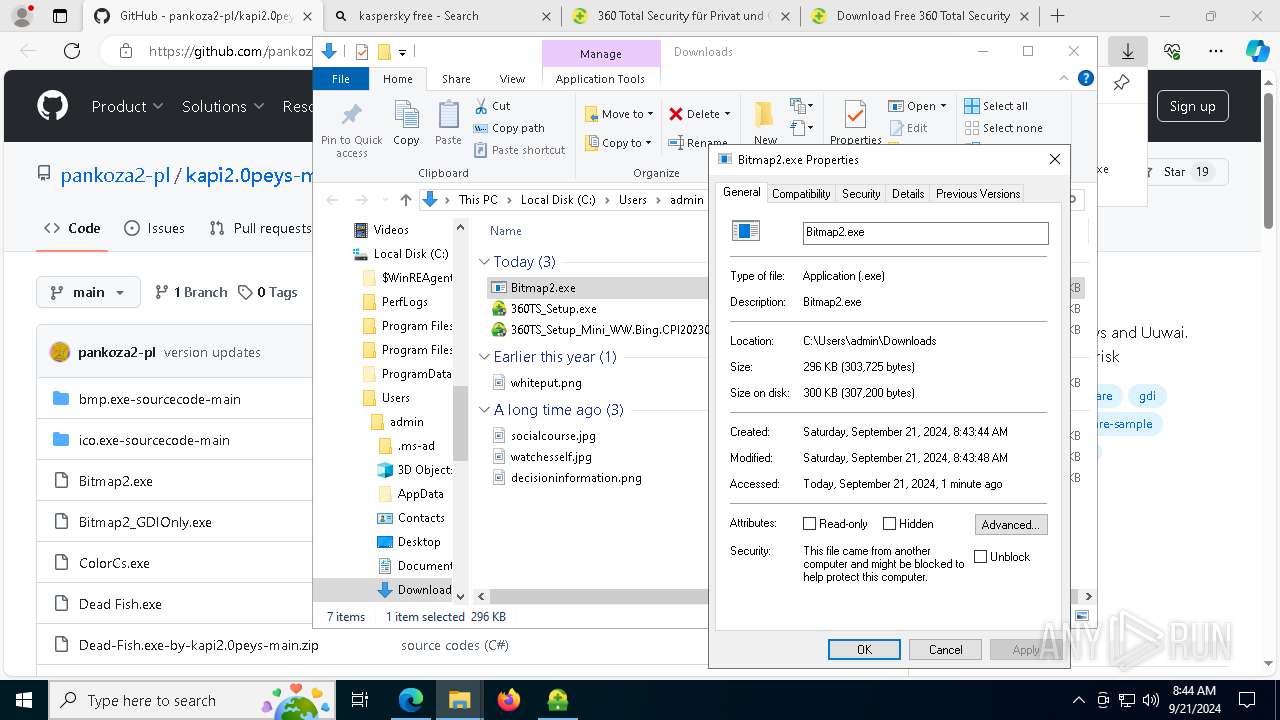1280x720 pixels.
Task: Open Details tab in Properties
Action: pyautogui.click(x=908, y=194)
